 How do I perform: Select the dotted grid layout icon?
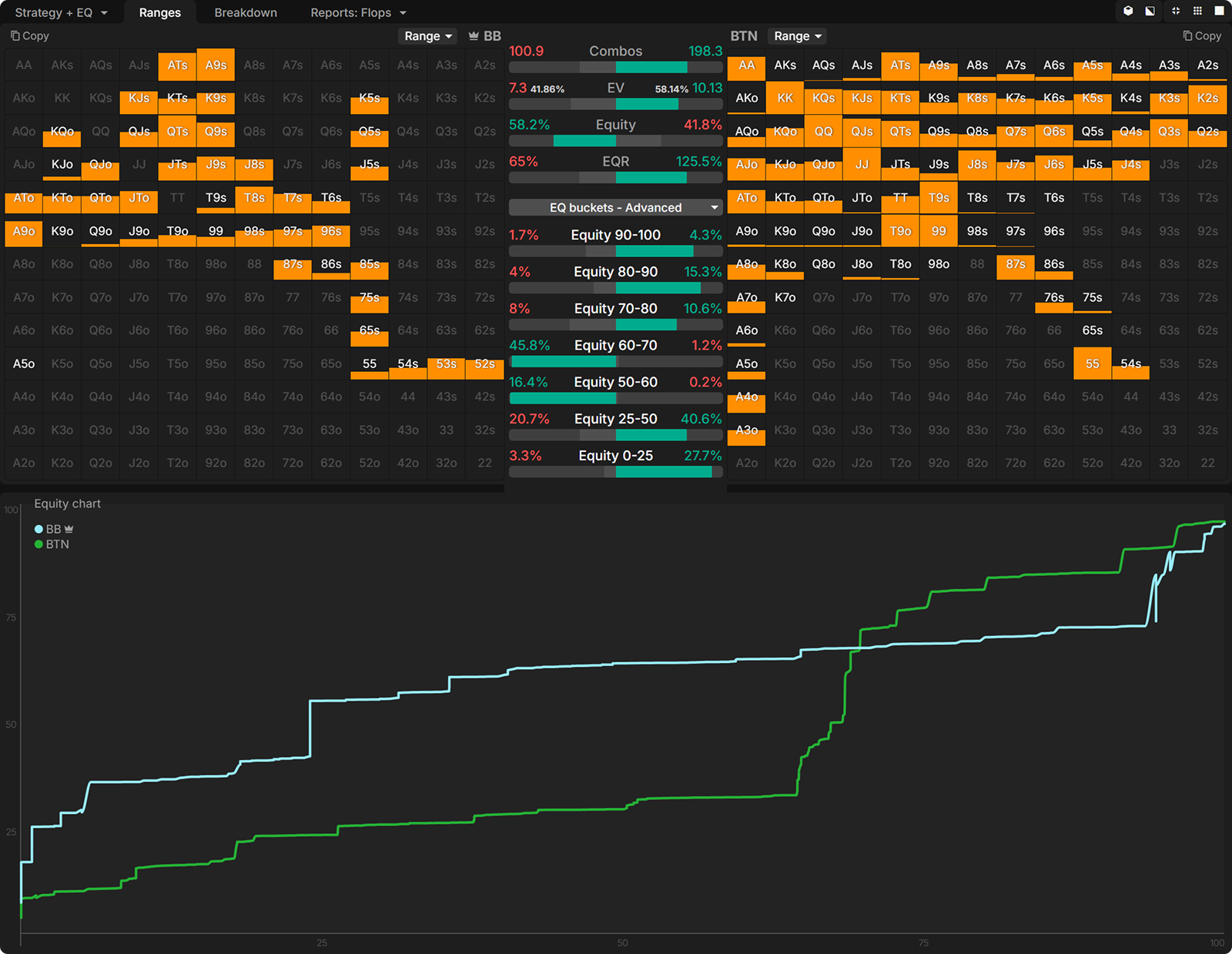pyautogui.click(x=1197, y=11)
